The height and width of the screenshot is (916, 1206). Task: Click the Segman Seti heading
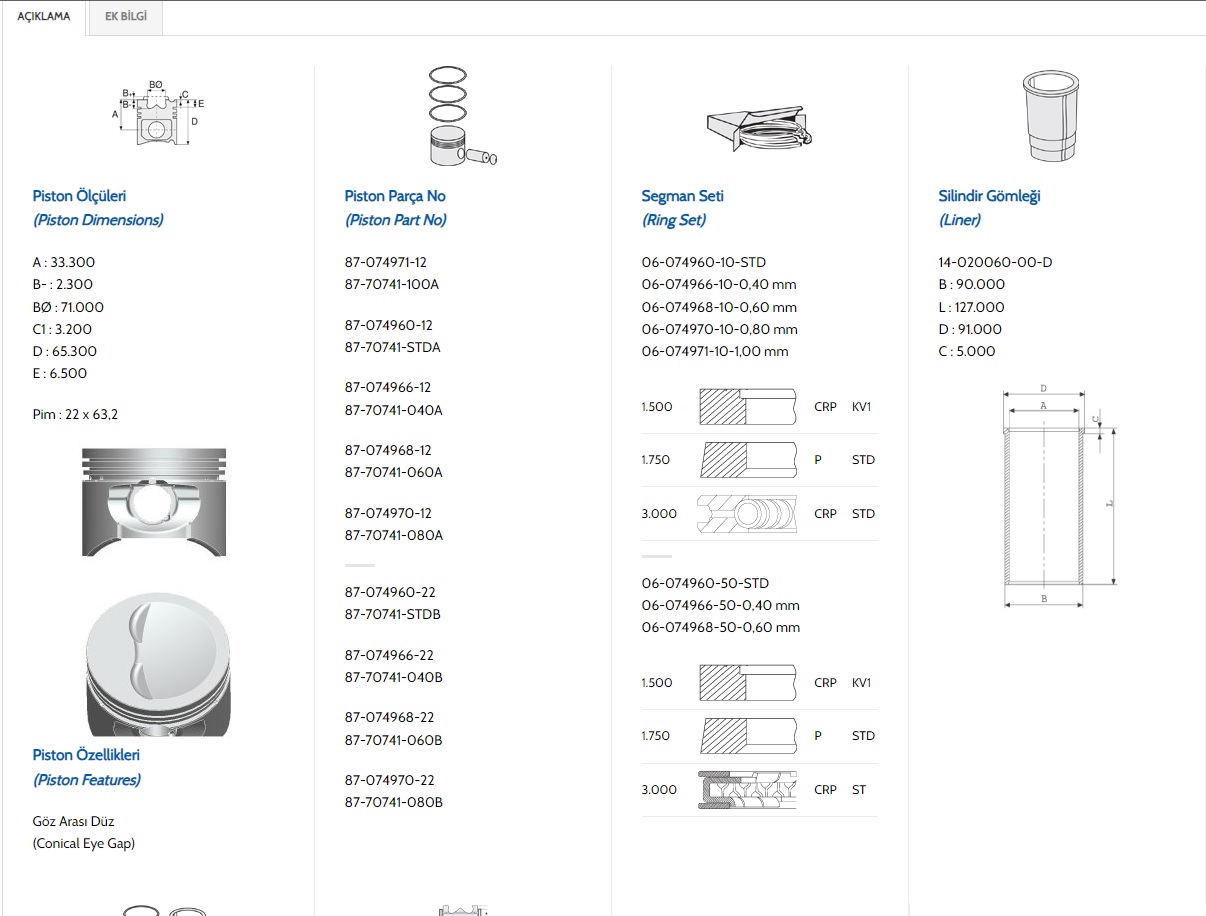[682, 196]
